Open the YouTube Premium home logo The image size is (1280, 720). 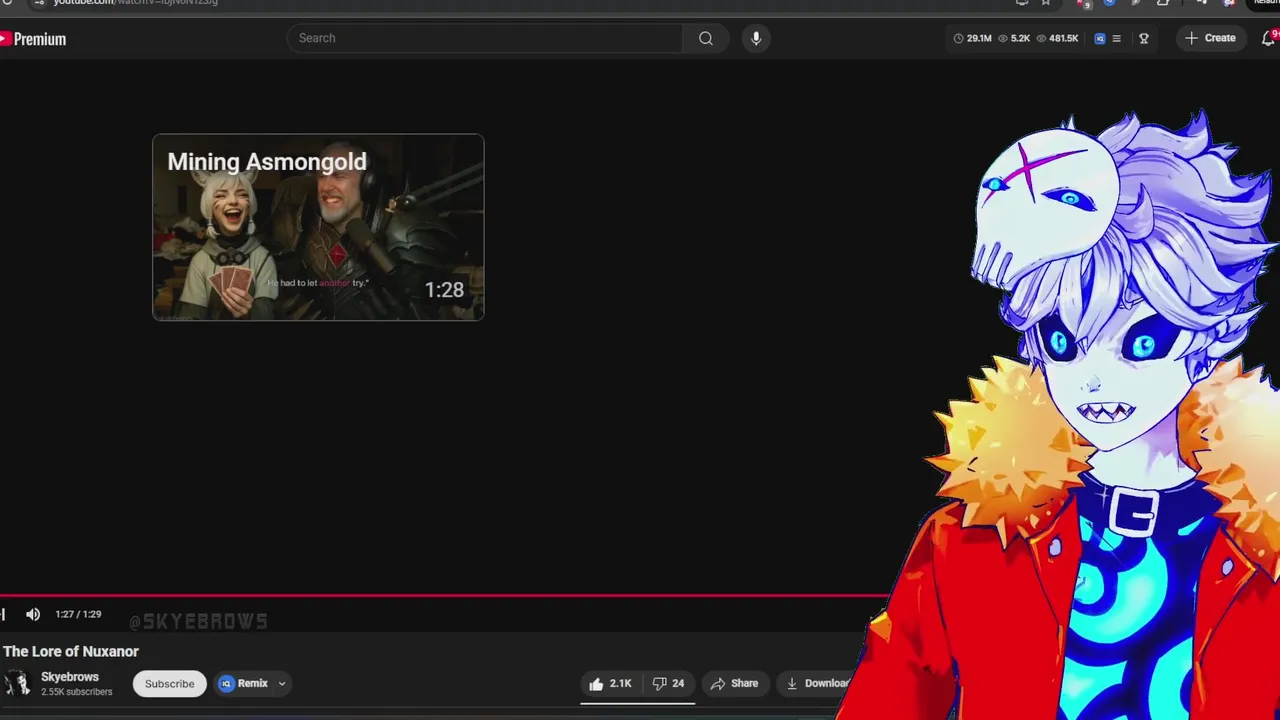click(x=33, y=39)
